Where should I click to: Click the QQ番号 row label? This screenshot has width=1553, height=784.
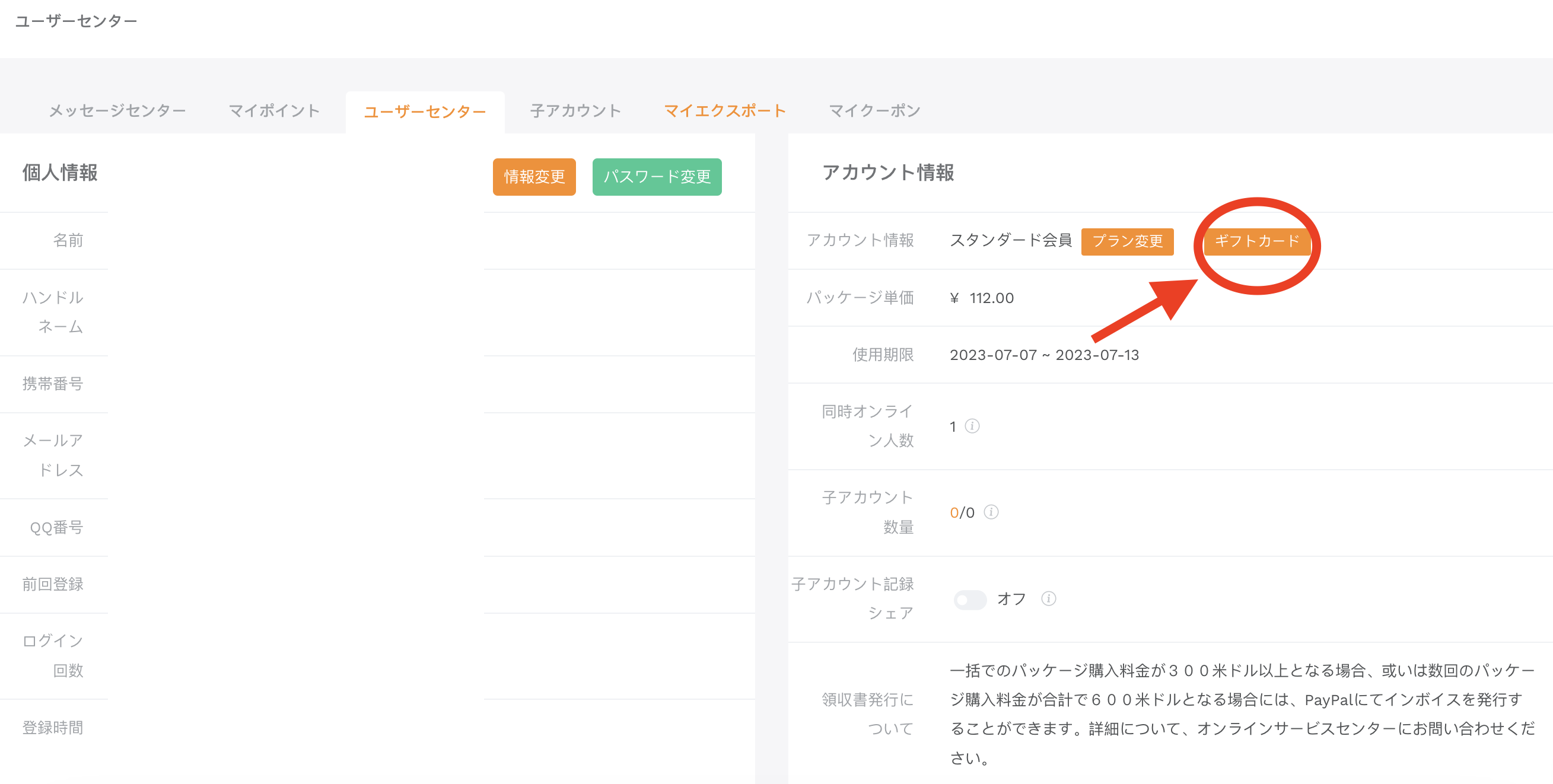57,528
